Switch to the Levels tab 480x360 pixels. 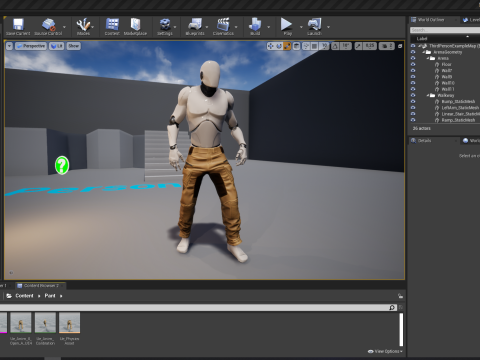[x=471, y=20]
